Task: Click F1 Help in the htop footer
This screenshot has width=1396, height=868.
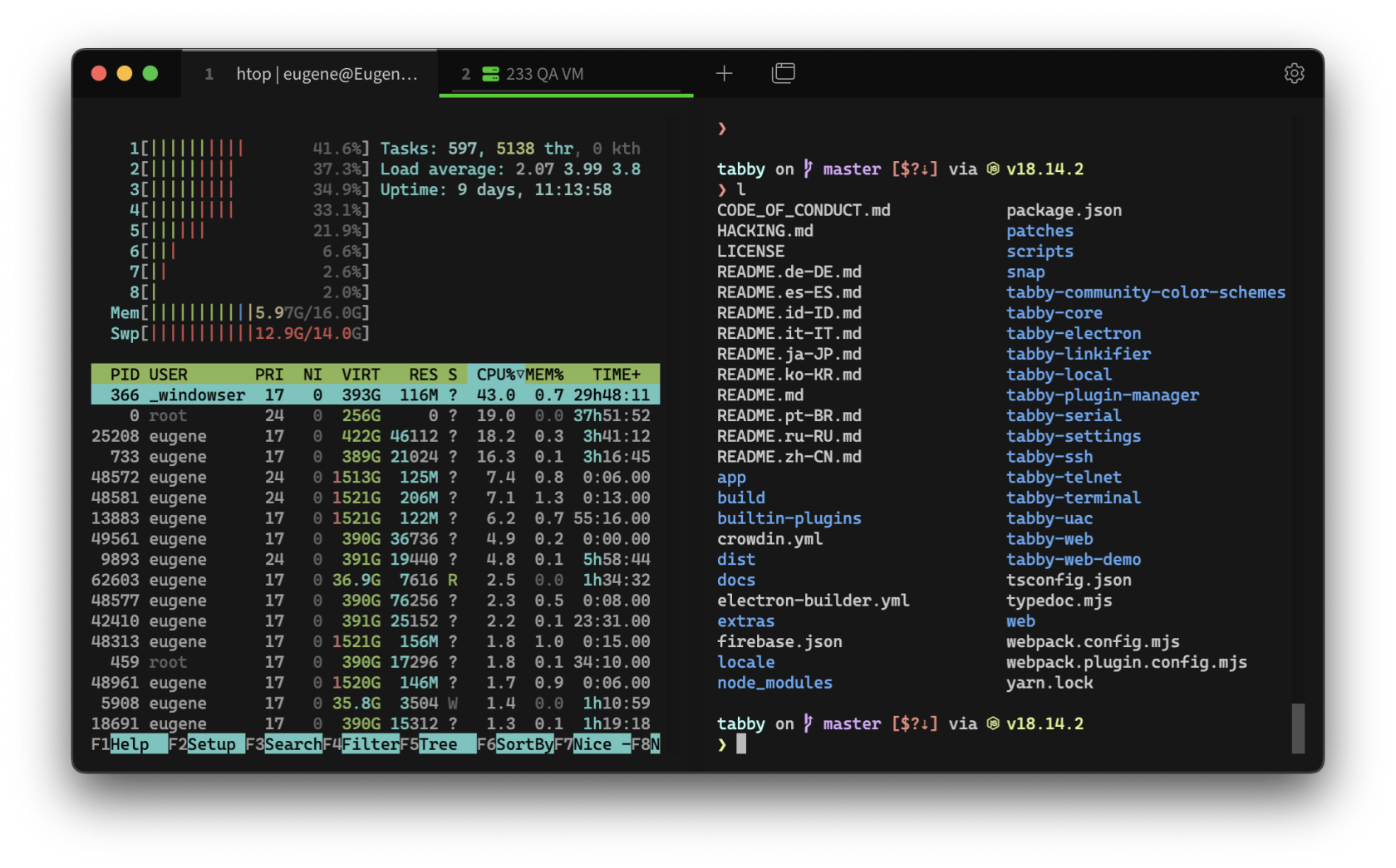Action: tap(130, 744)
